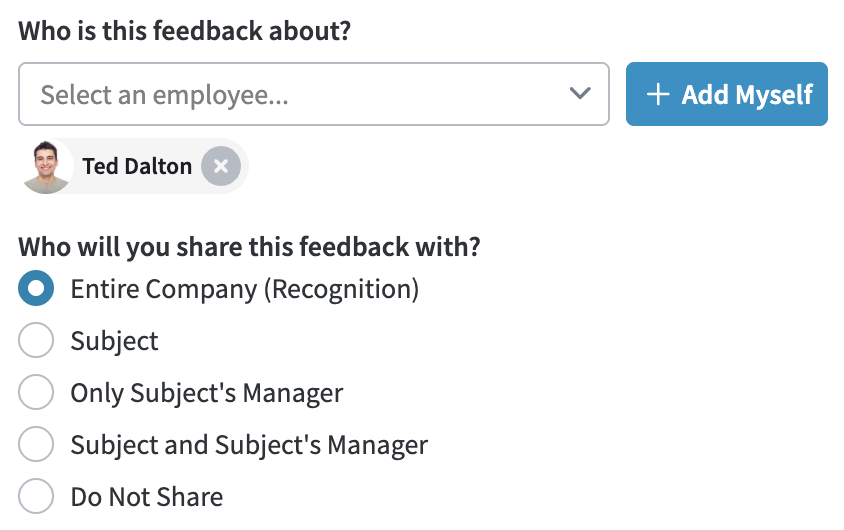Click the plus icon on Add Myself

click(x=658, y=95)
